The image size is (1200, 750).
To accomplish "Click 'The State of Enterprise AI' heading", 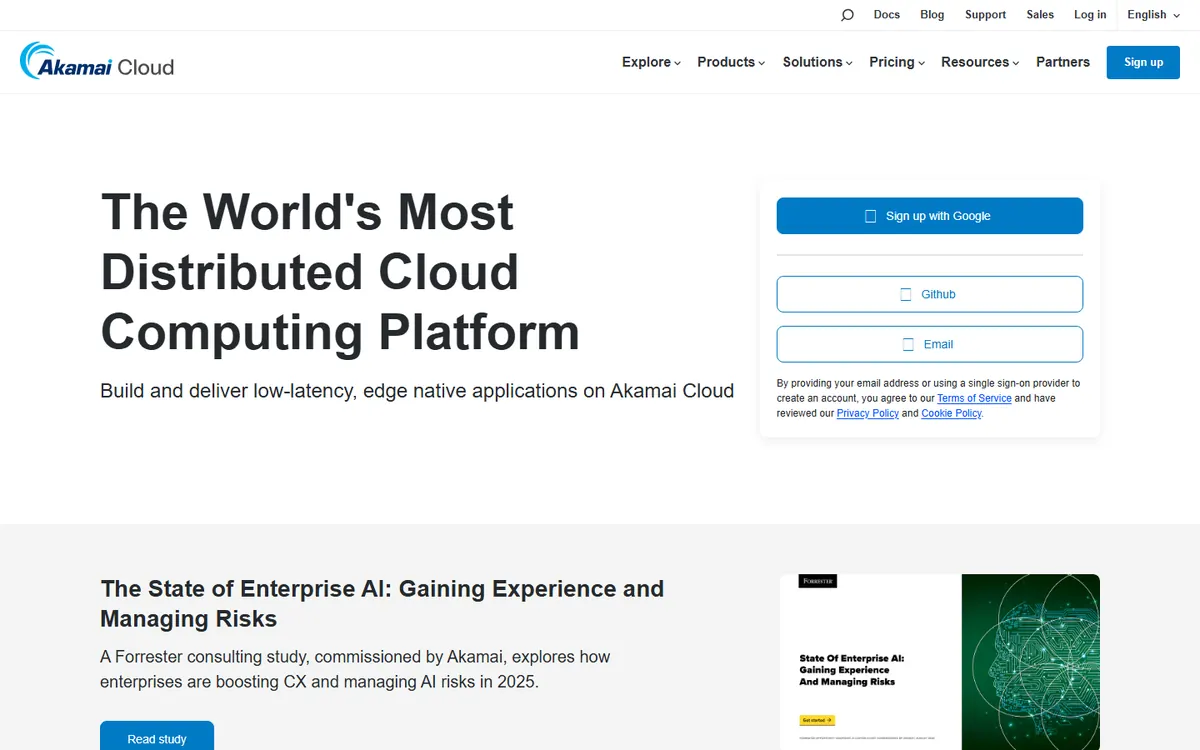I will (x=382, y=604).
